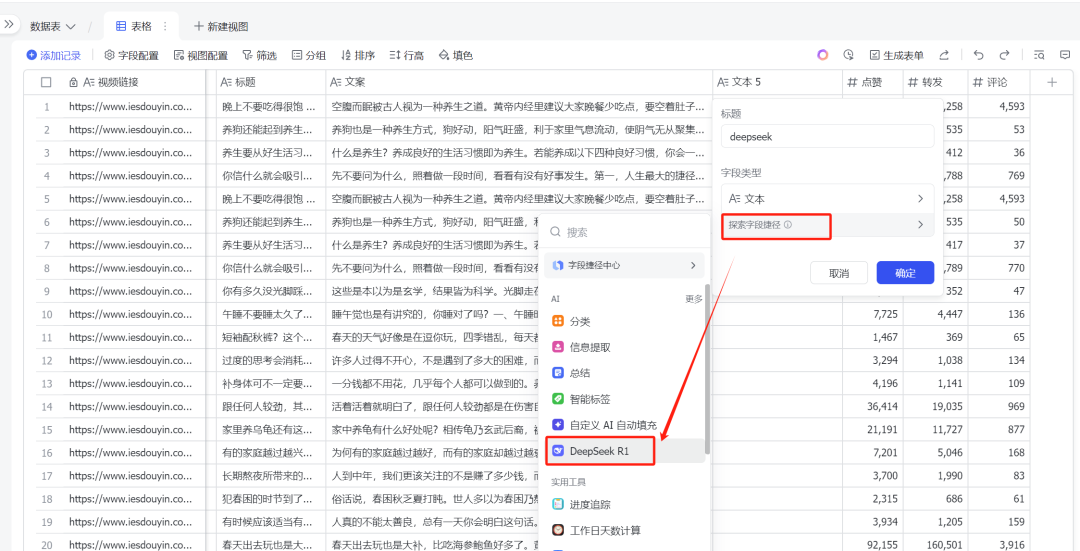Click 添加记录 to add a record
The width and height of the screenshot is (1080, 551).
(x=54, y=55)
